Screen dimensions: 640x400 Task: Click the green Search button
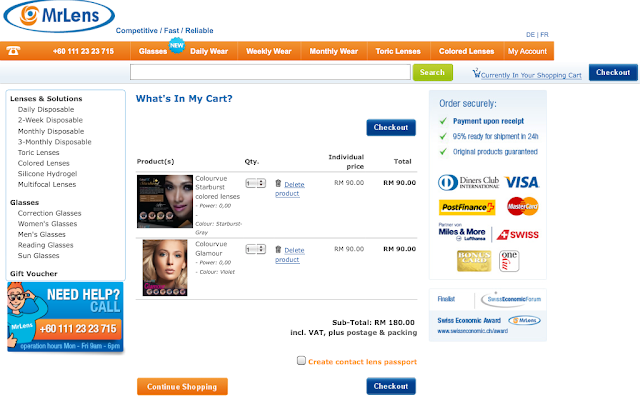click(433, 72)
